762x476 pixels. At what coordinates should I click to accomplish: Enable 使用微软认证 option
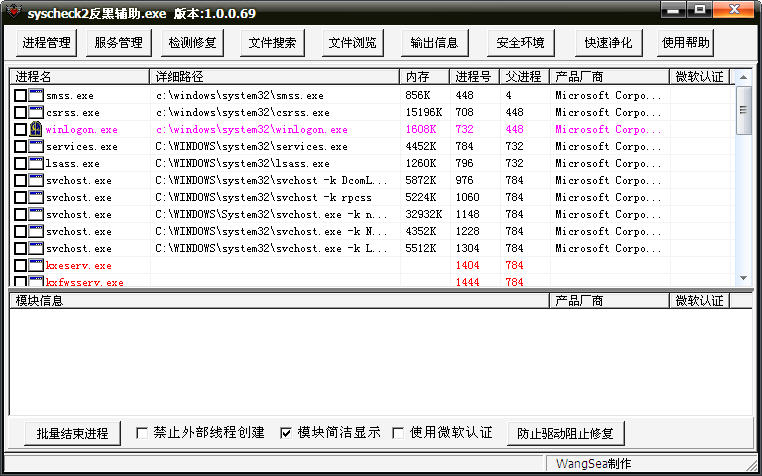pyautogui.click(x=398, y=433)
